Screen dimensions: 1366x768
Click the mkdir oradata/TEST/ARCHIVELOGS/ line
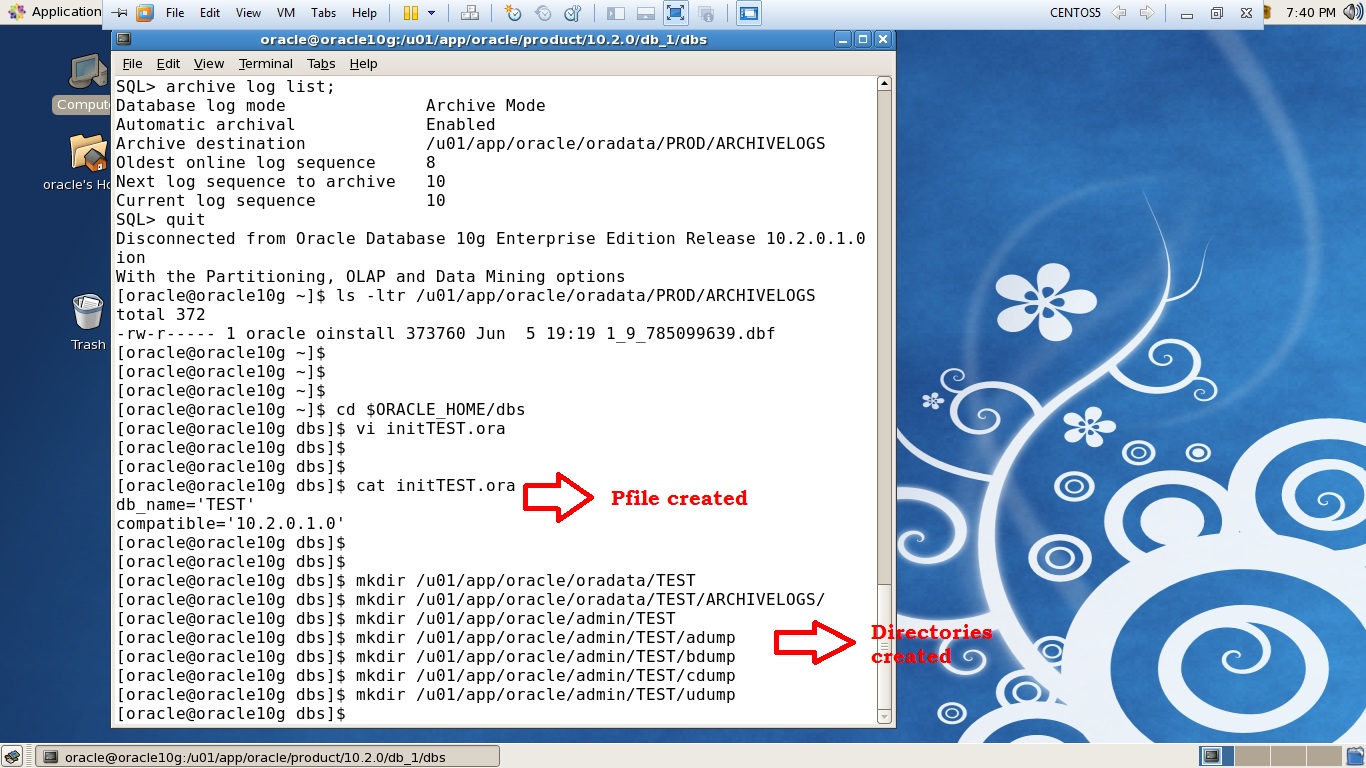pyautogui.click(x=591, y=600)
